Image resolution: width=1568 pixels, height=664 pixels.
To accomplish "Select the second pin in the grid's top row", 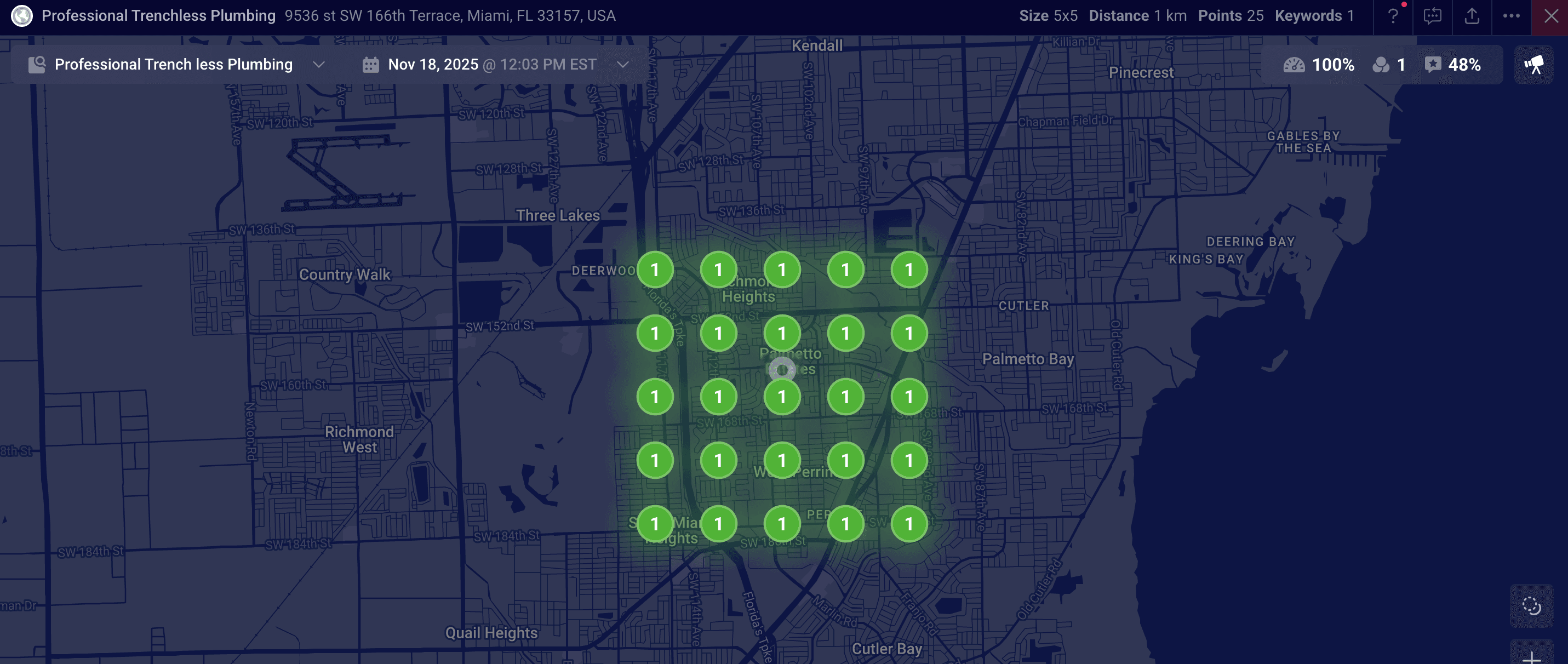I will (x=718, y=270).
